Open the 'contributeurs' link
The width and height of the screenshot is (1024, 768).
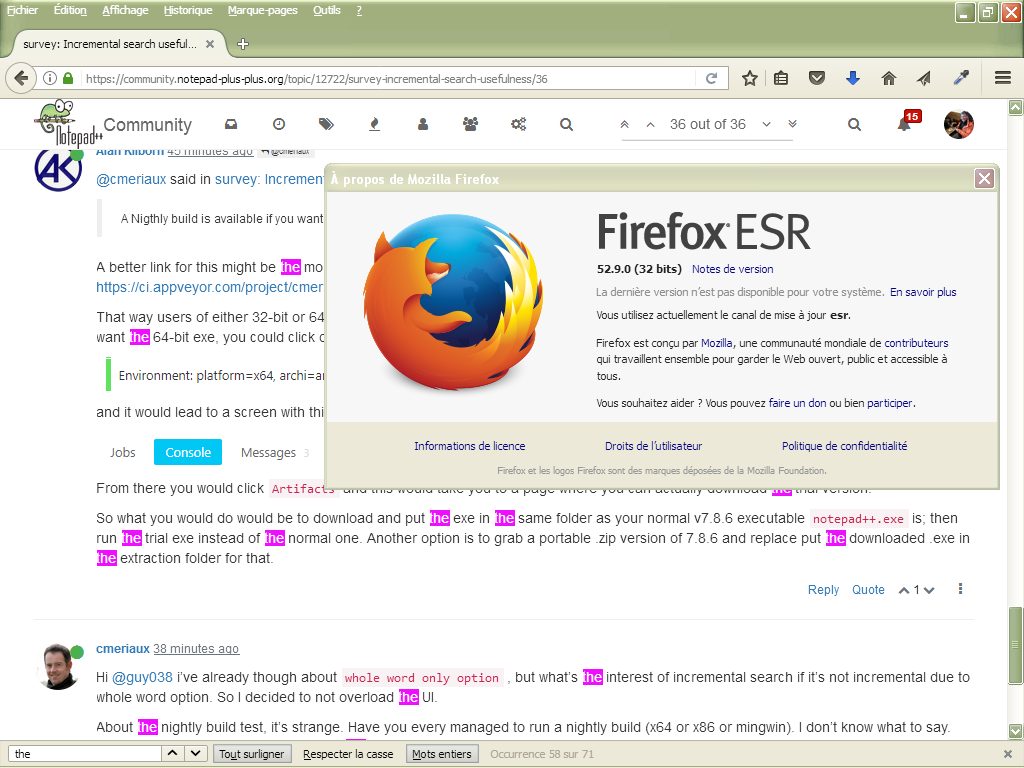click(x=916, y=343)
